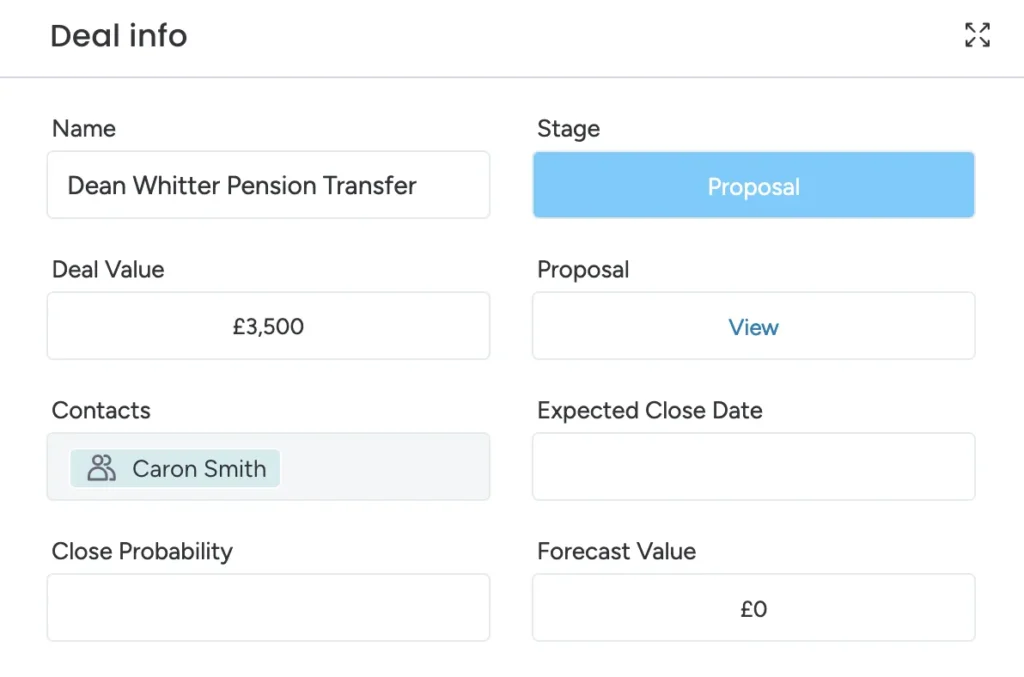Click the Stage label
Image resolution: width=1024 pixels, height=677 pixels.
(x=567, y=128)
